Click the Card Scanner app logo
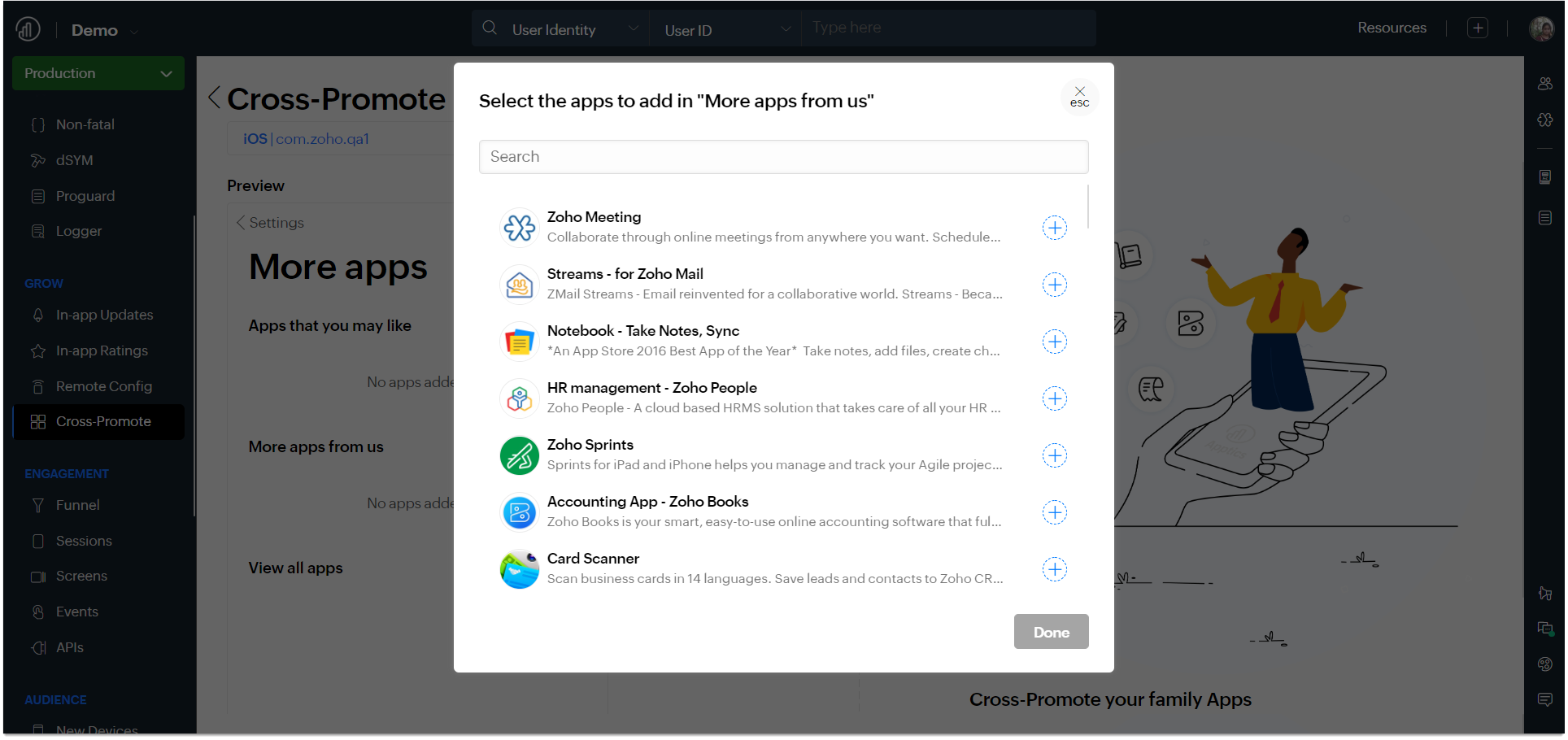The width and height of the screenshot is (1568, 740). click(520, 569)
